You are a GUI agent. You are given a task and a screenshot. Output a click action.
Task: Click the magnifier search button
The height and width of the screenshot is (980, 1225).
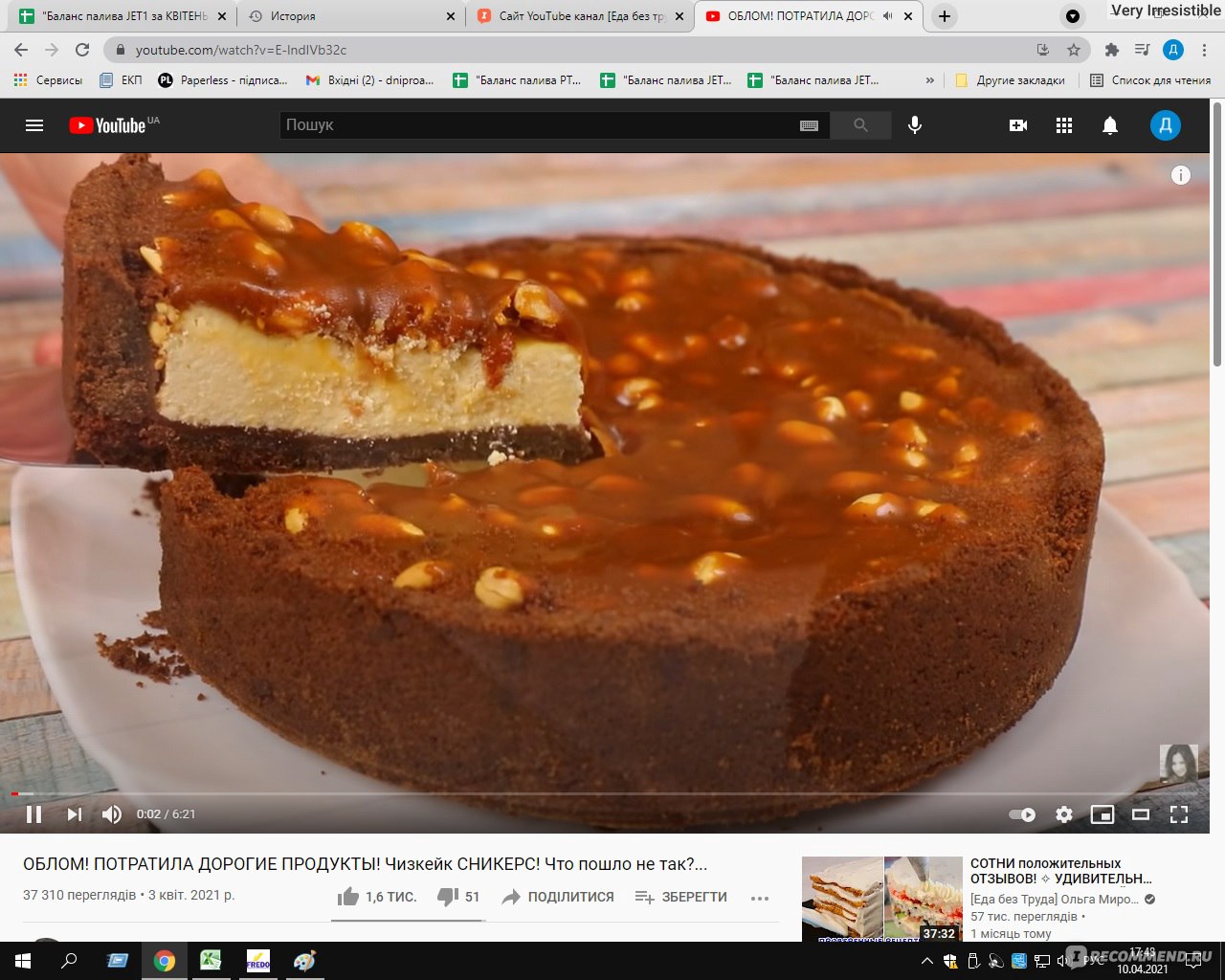(860, 125)
